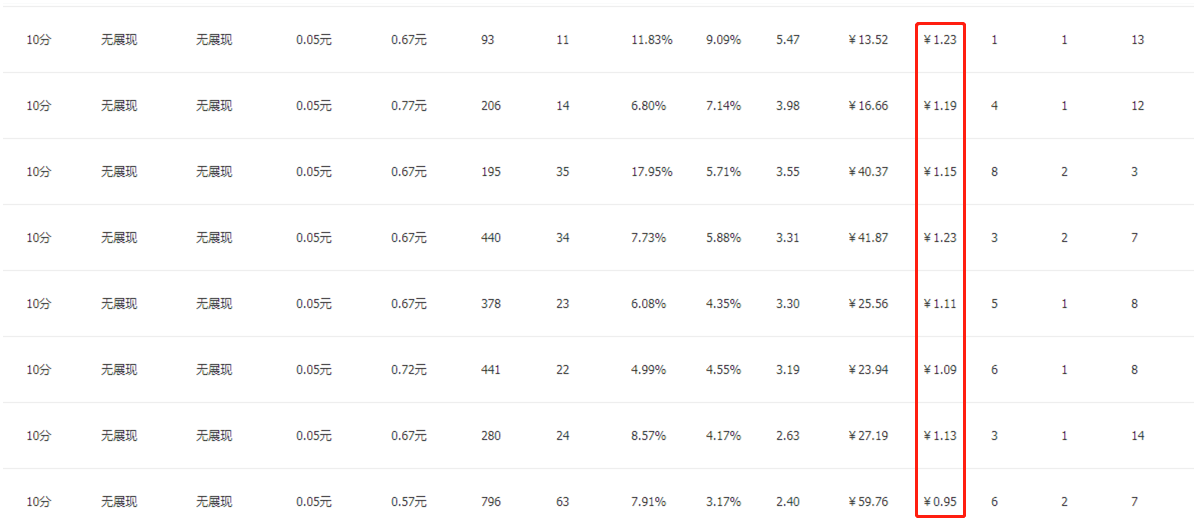
Task: Click the ¥1.11 highlighted value
Action: pyautogui.click(x=940, y=304)
